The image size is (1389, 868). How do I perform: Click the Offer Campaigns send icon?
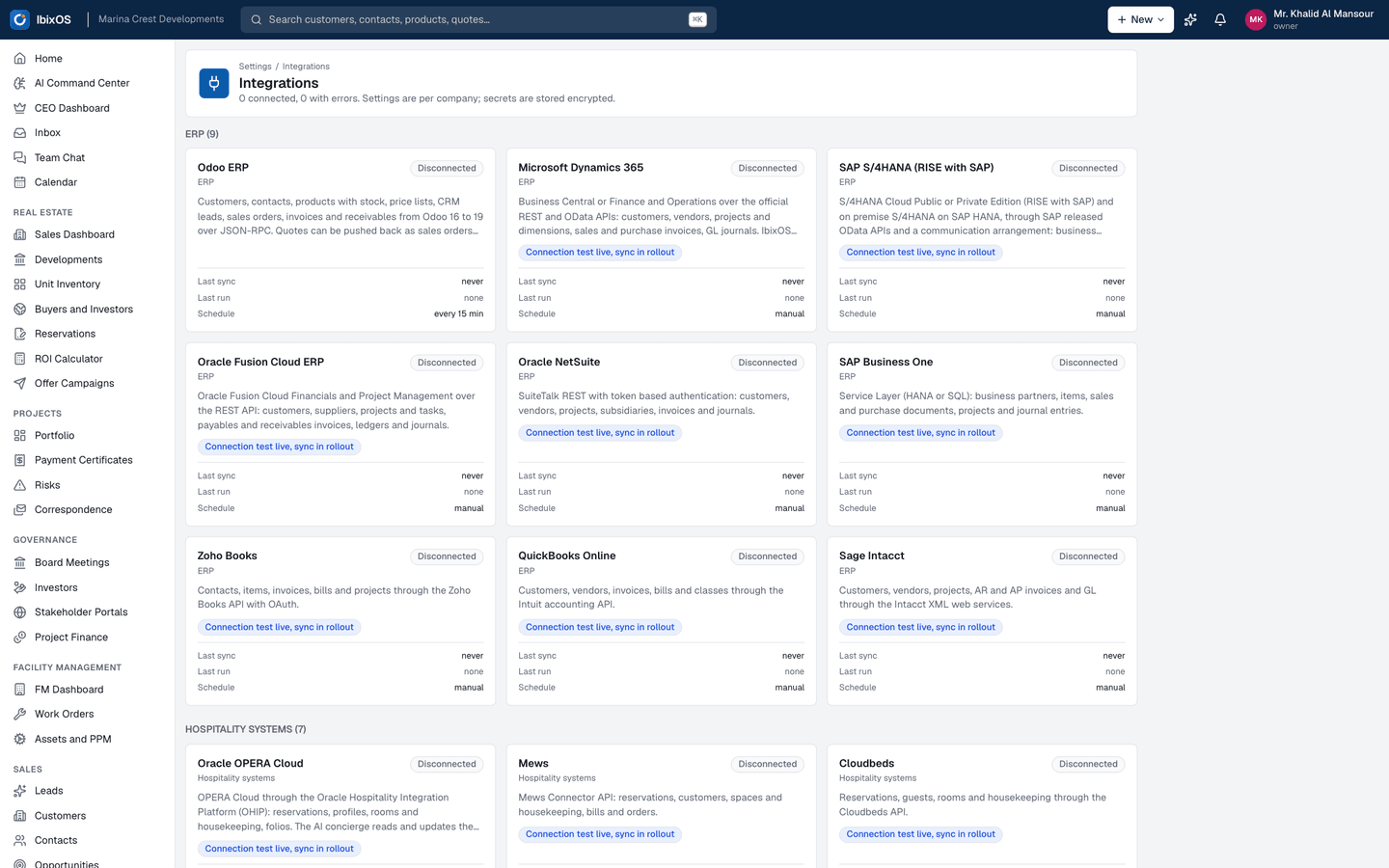point(19,383)
